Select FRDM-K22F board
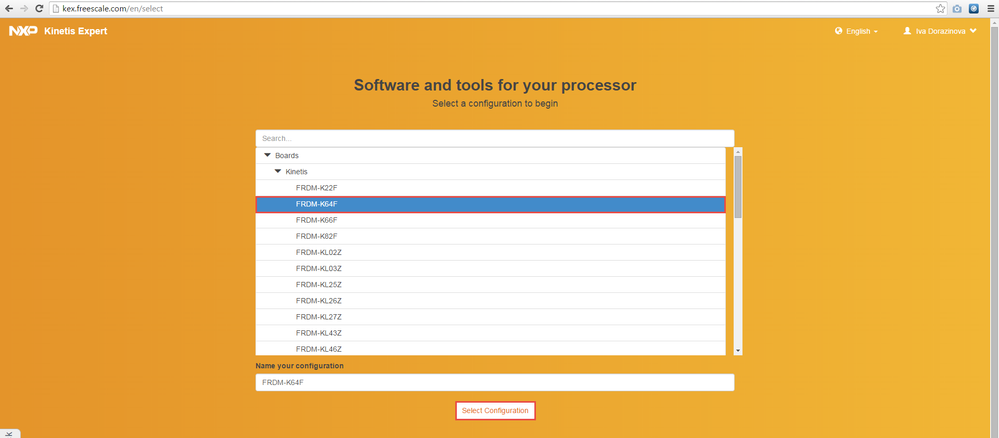Viewport: 999px width, 438px height. click(x=491, y=188)
